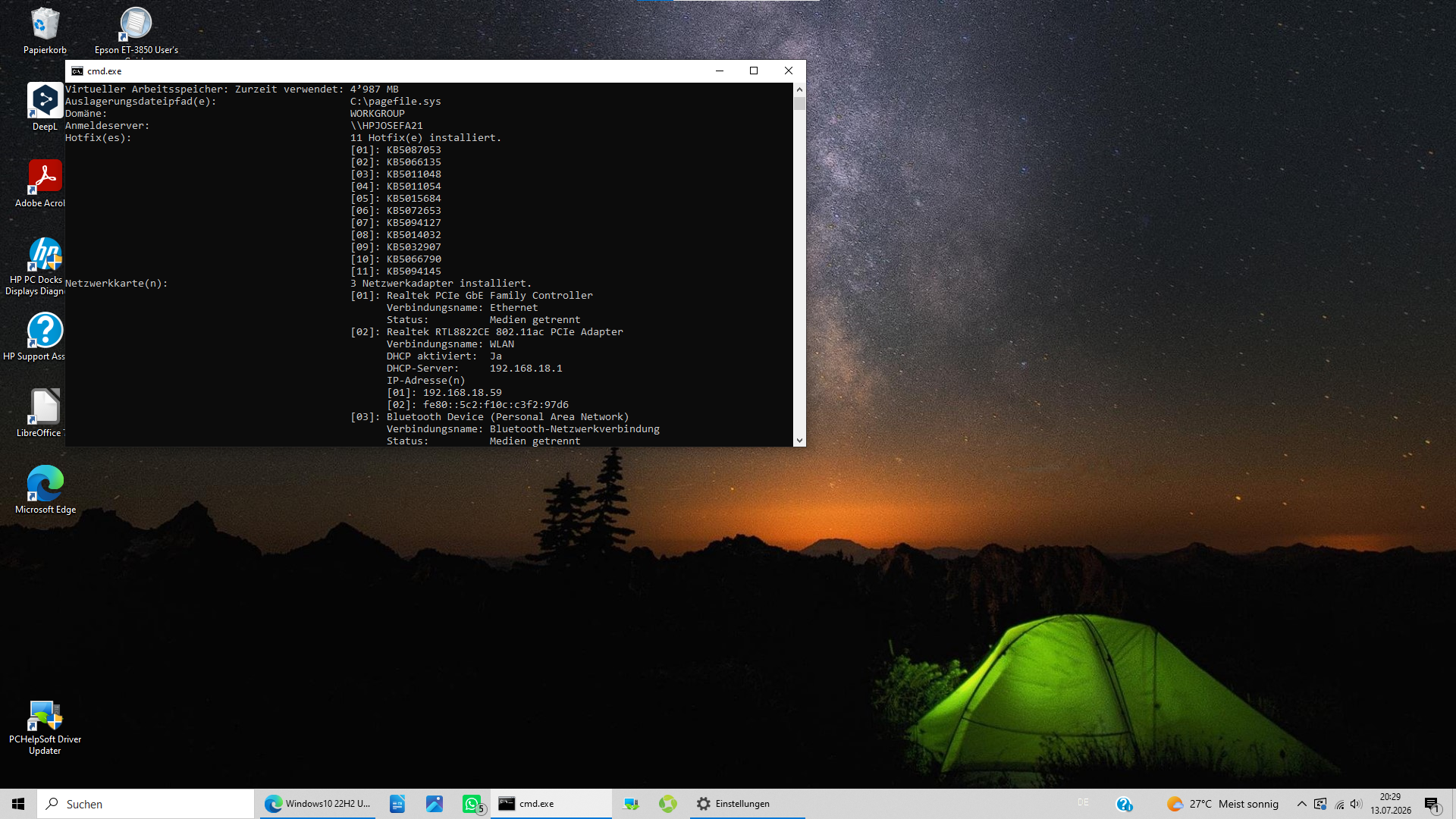Viewport: 1456px width, 819px height.
Task: Open WhatsApp from the taskbar
Action: 472,804
